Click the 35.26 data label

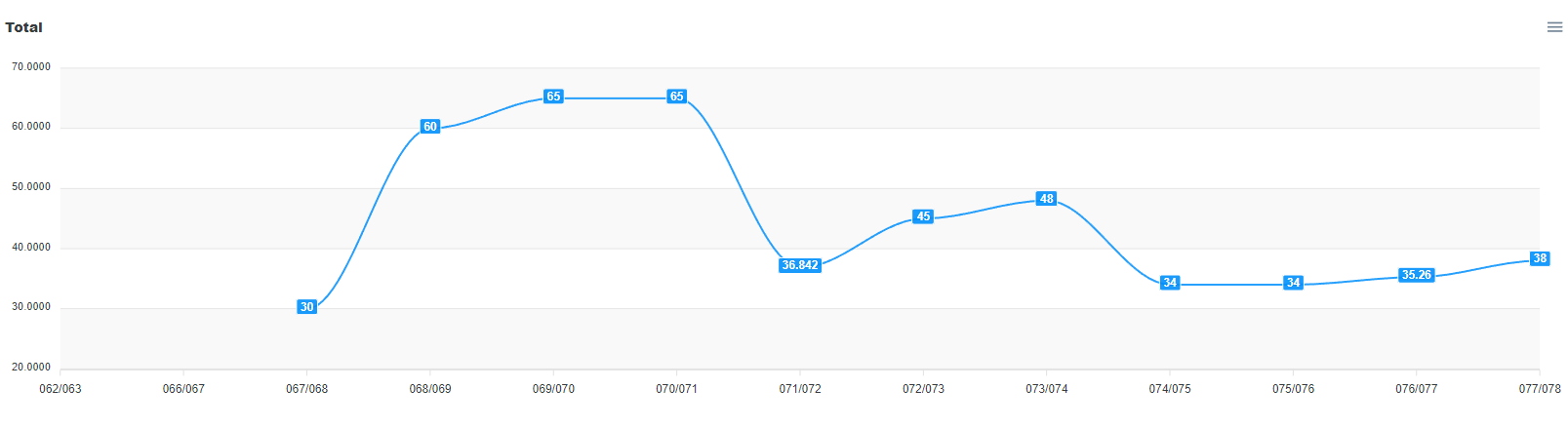1416,275
